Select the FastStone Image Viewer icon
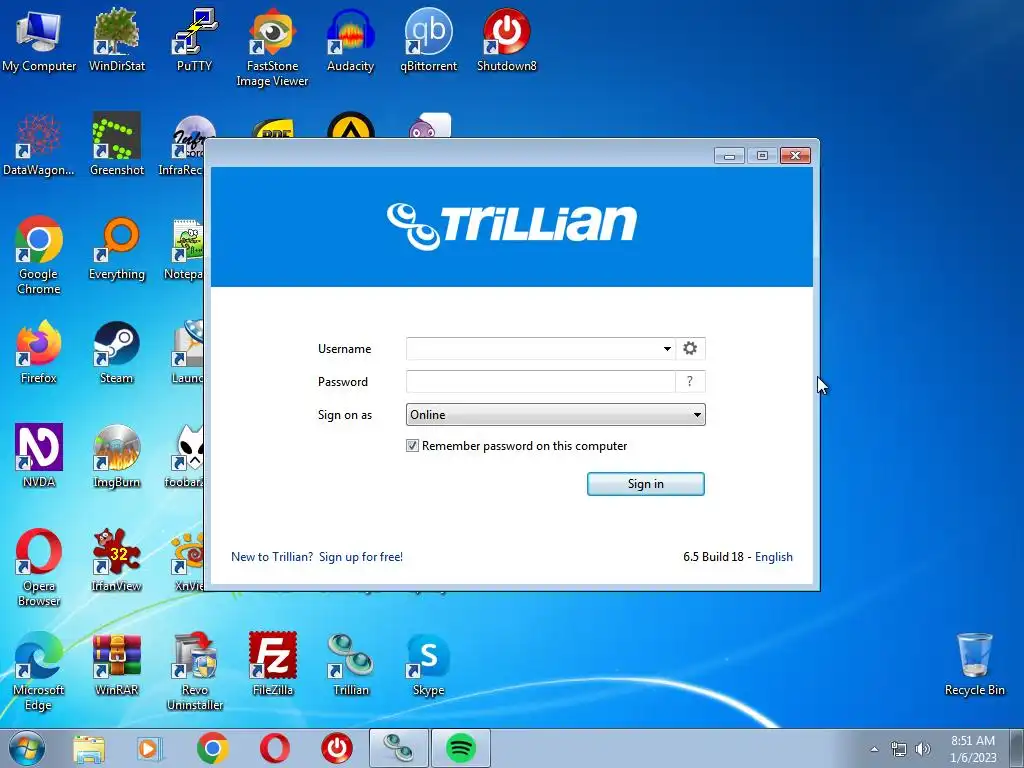The height and width of the screenshot is (768, 1024). 272,47
